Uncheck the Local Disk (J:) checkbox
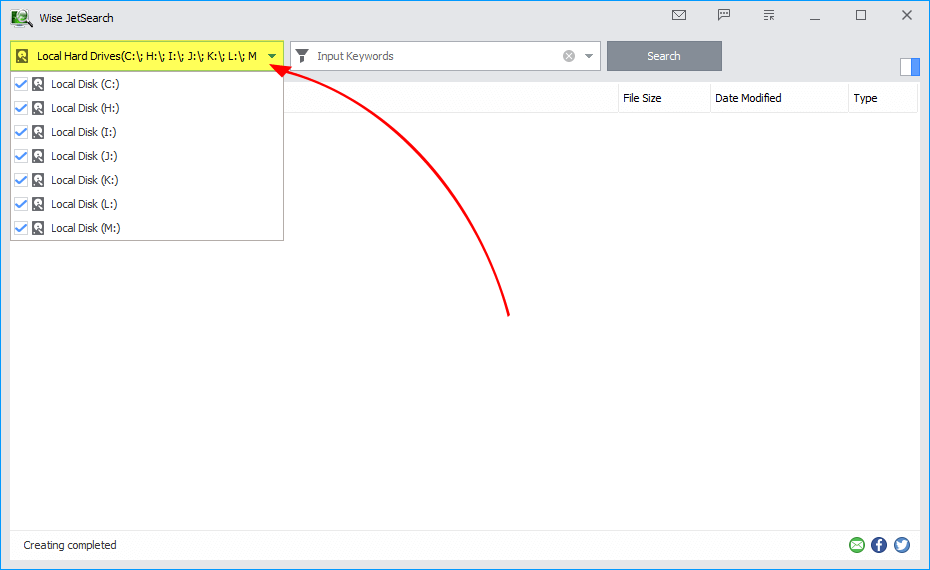This screenshot has width=930, height=570. coord(21,156)
